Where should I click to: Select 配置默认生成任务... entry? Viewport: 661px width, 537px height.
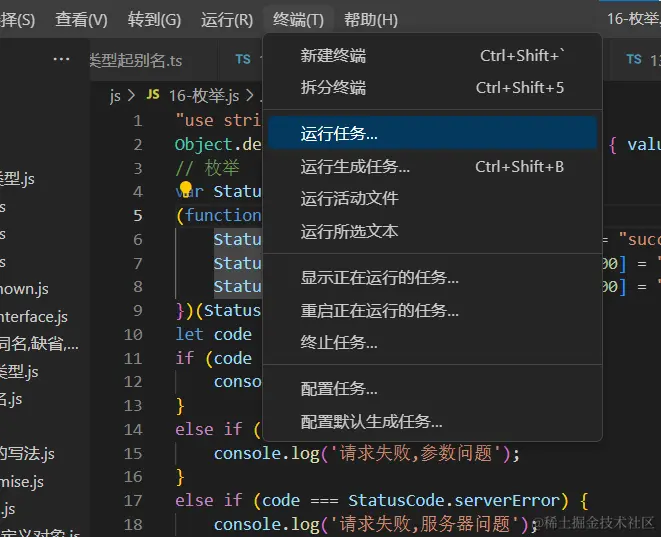[432, 422]
